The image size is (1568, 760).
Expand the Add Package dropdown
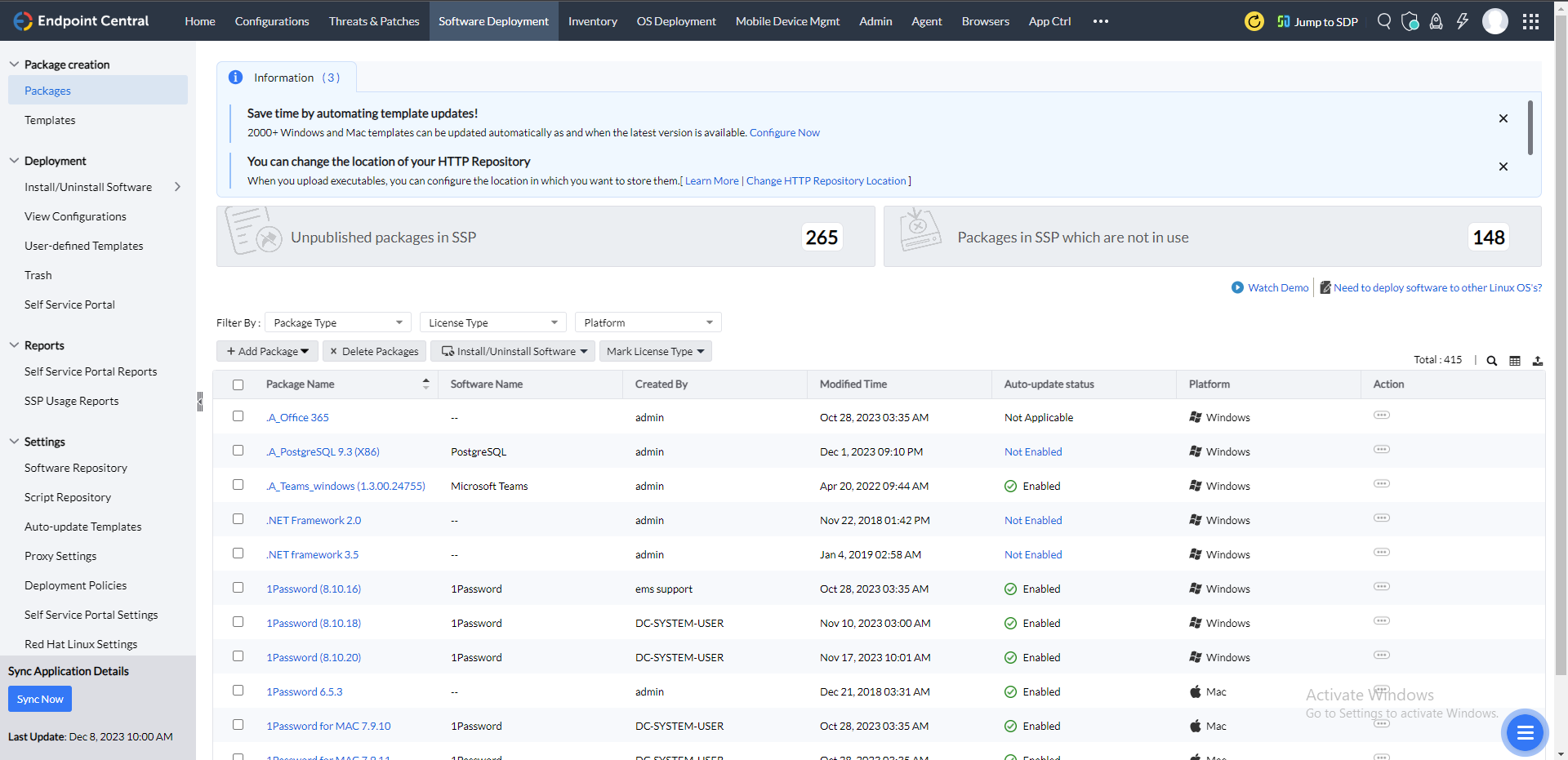pyautogui.click(x=268, y=351)
